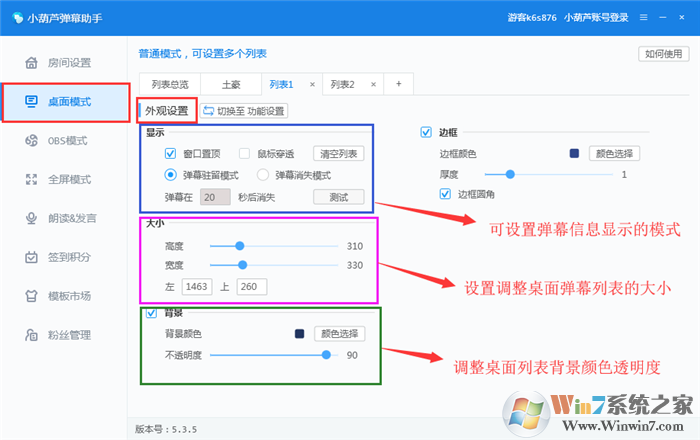This screenshot has width=700, height=440.
Task: Switch to 土豪 tab
Action: tap(231, 84)
